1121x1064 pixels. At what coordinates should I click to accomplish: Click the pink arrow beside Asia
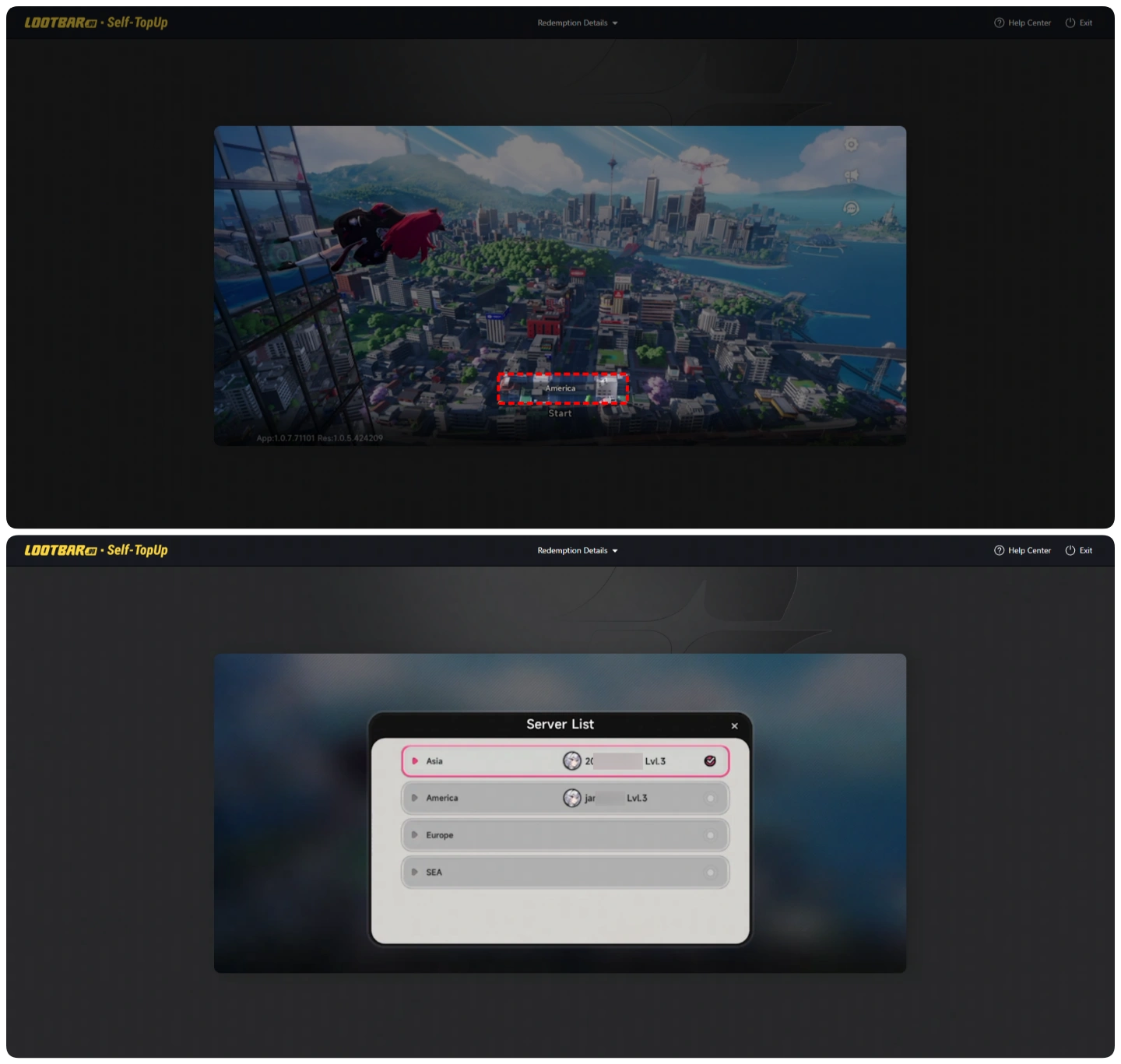pyautogui.click(x=415, y=761)
